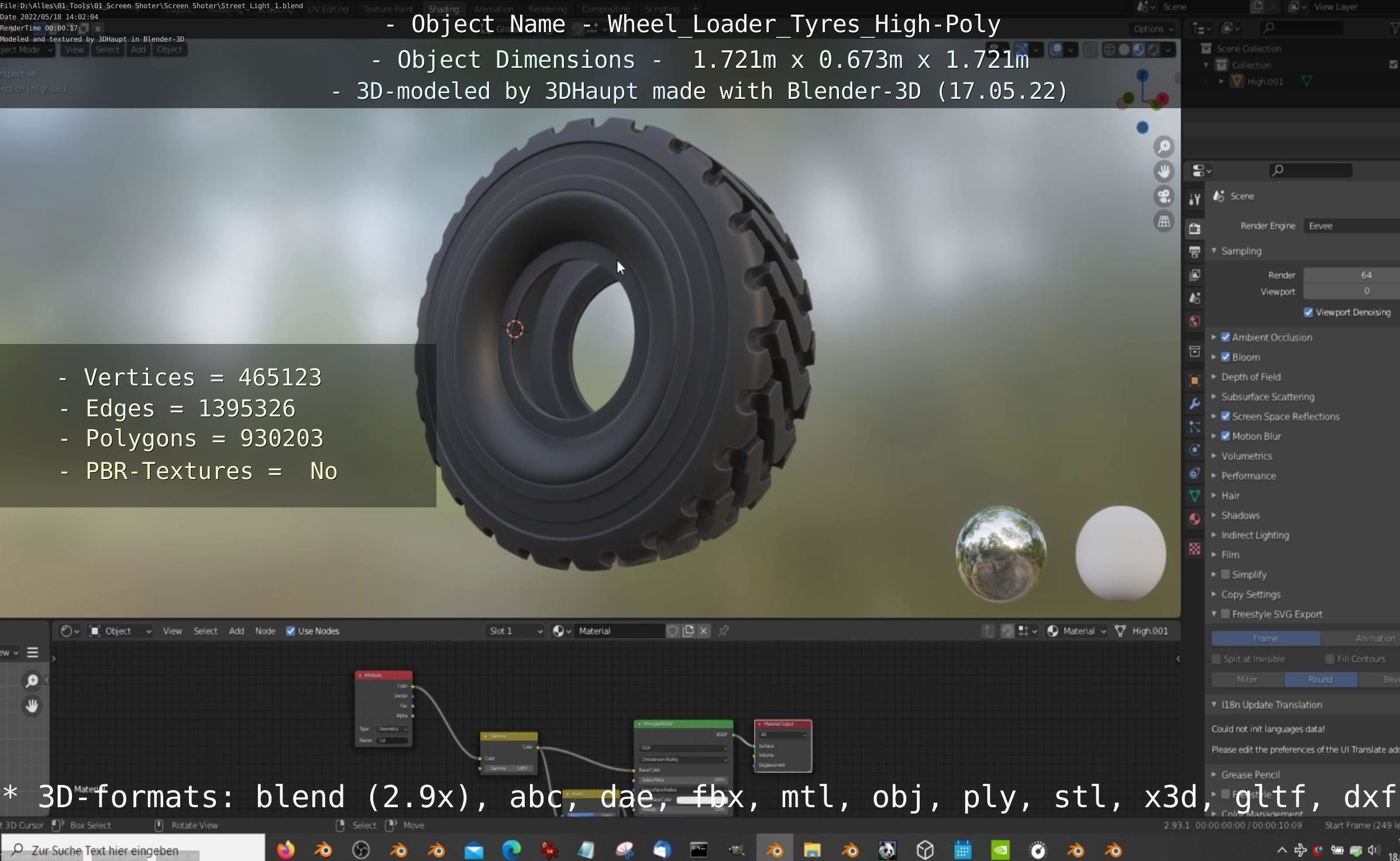
Task: Open the Render Engine Eevee dropdown
Action: click(x=1351, y=226)
